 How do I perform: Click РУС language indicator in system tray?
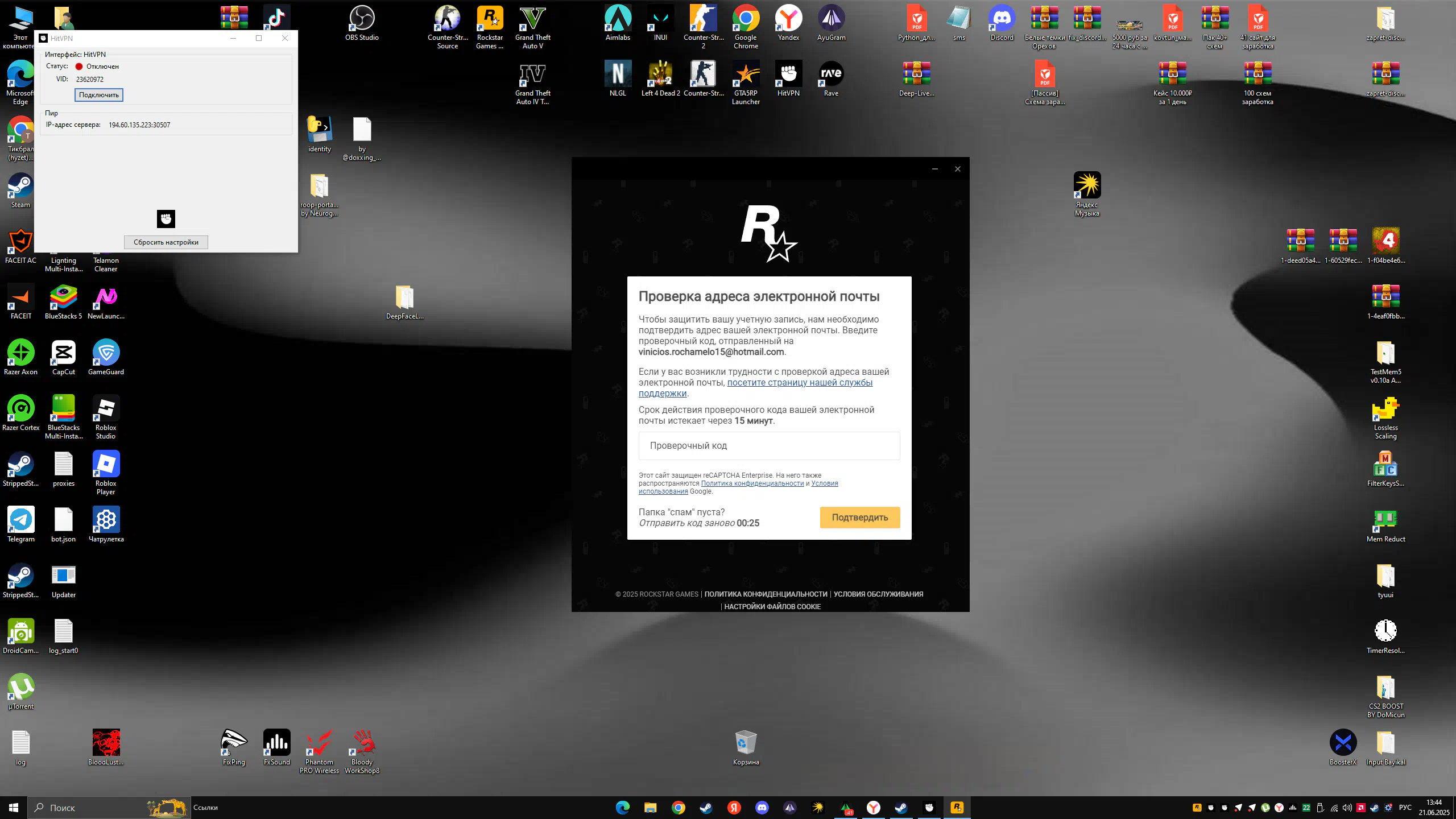coord(1405,808)
